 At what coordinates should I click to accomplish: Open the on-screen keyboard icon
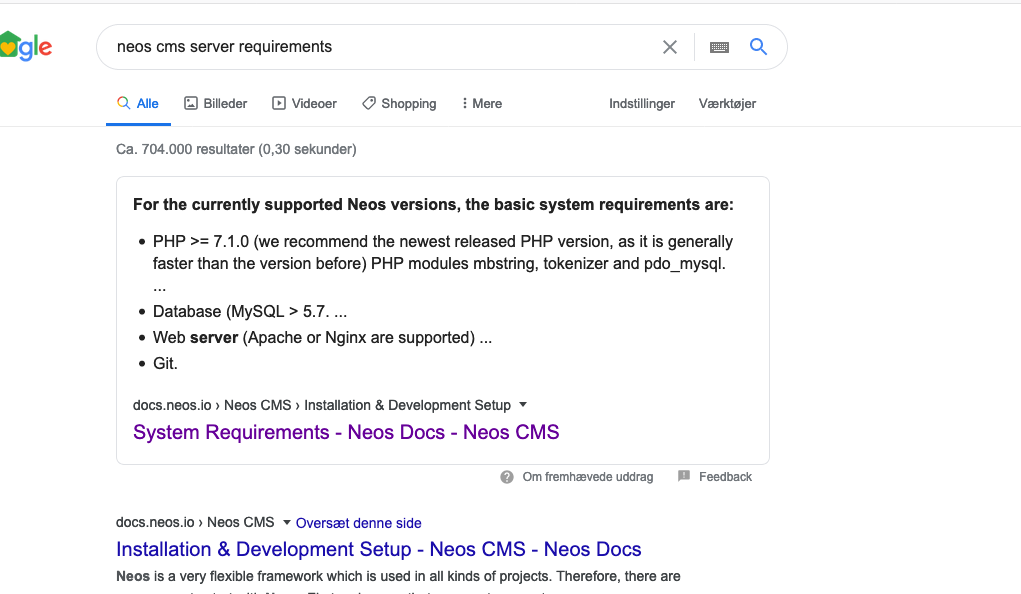(x=719, y=47)
